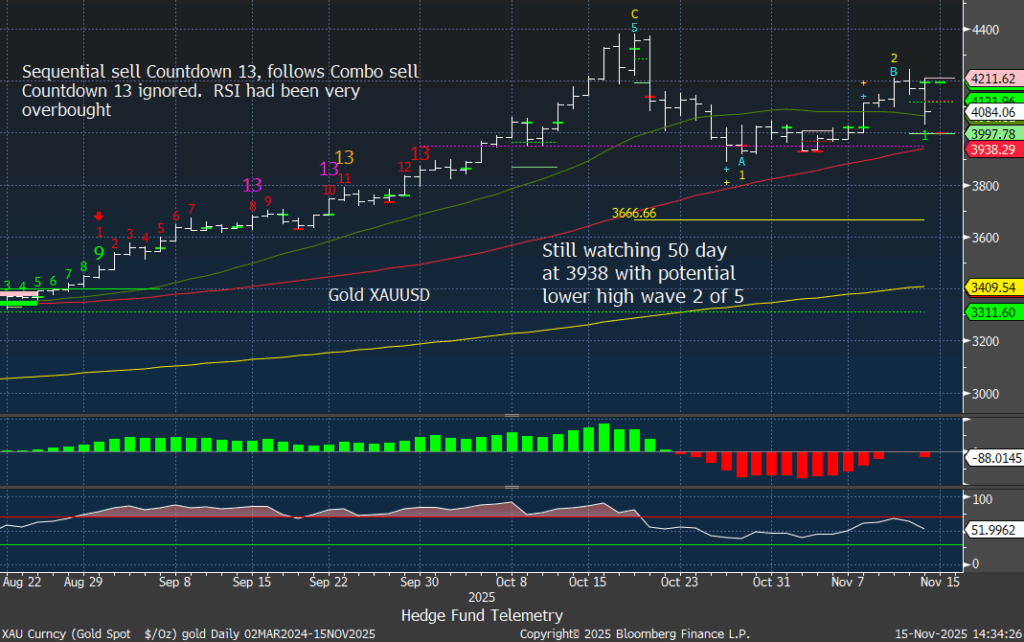Click the pink 4211.62 price tag

point(993,79)
